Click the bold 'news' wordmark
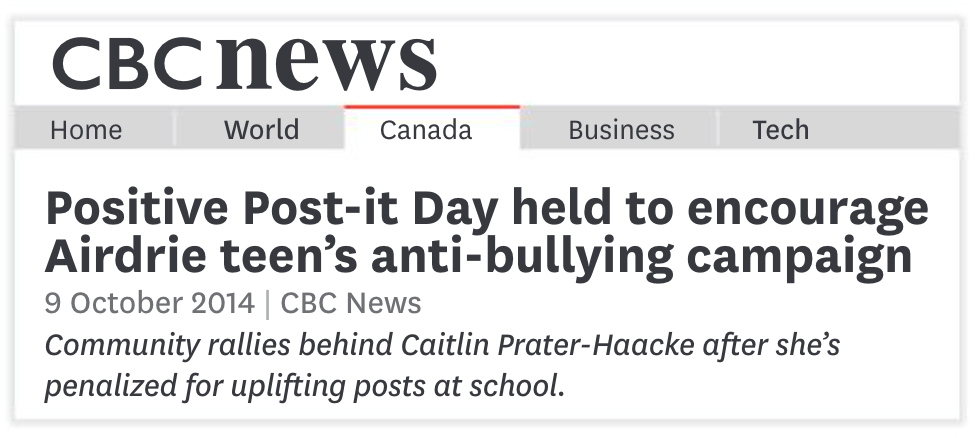 pos(326,62)
